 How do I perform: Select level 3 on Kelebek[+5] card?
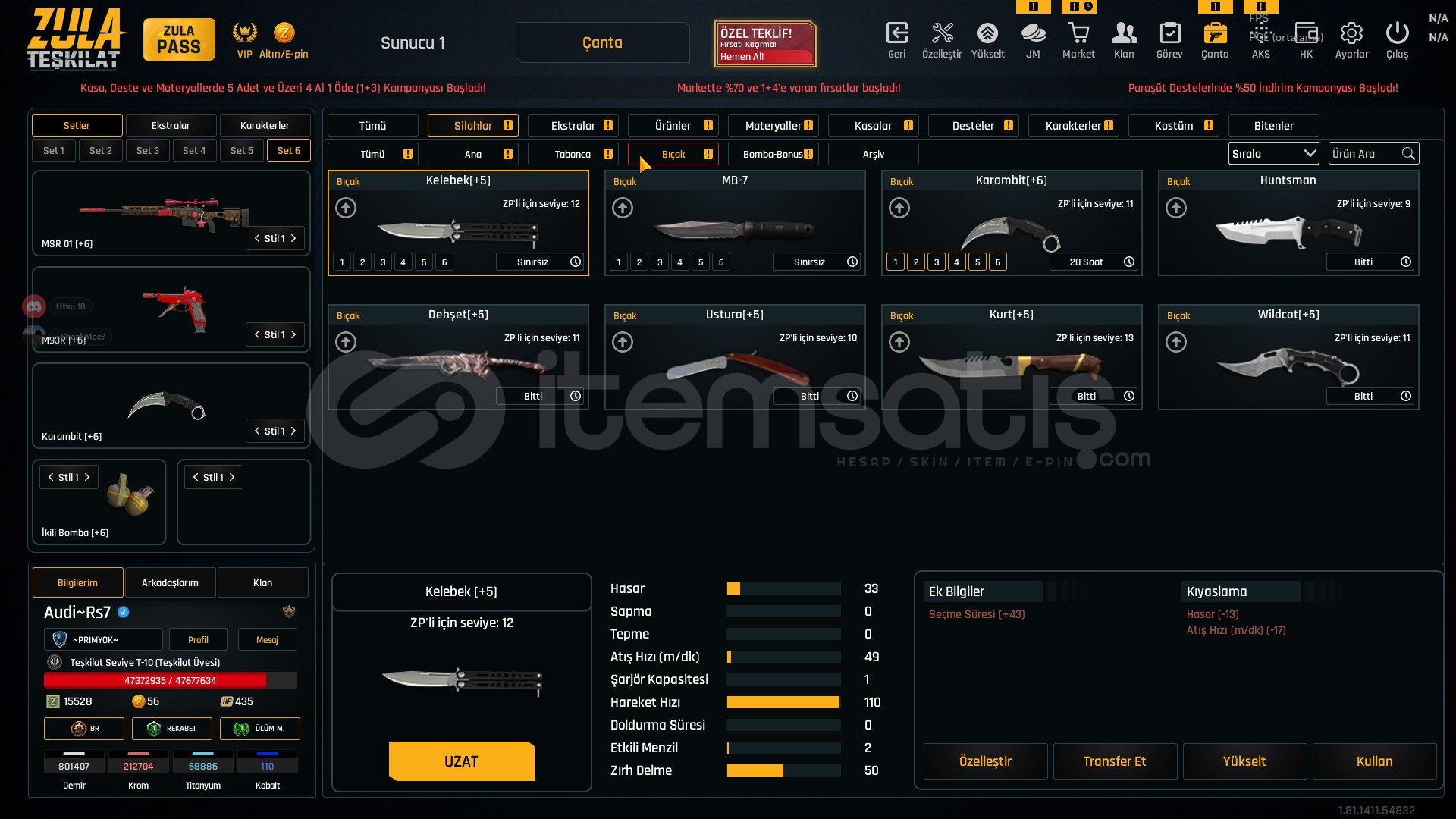383,262
